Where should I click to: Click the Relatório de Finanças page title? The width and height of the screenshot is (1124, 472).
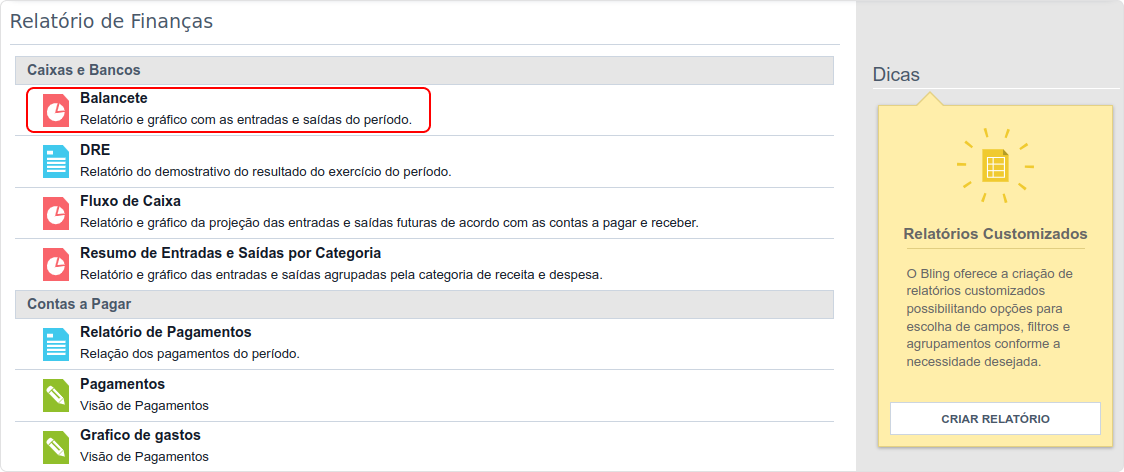111,22
